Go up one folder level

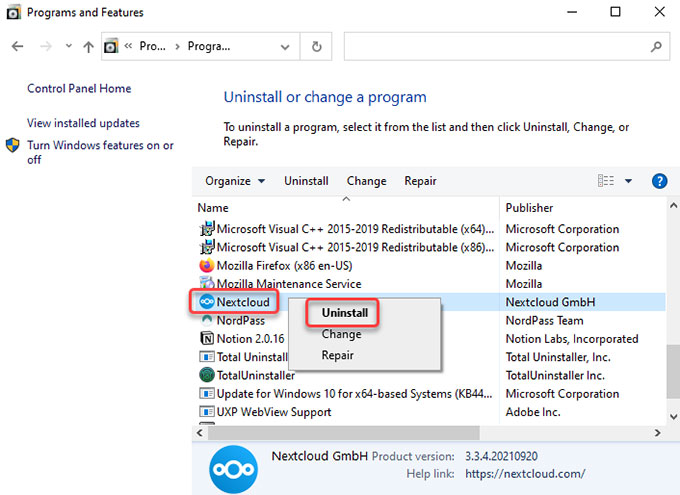tap(88, 46)
